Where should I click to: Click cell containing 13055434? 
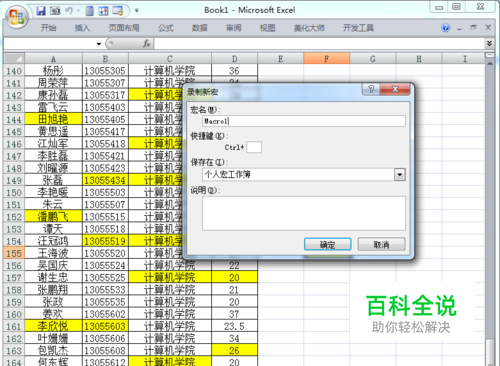click(x=105, y=180)
